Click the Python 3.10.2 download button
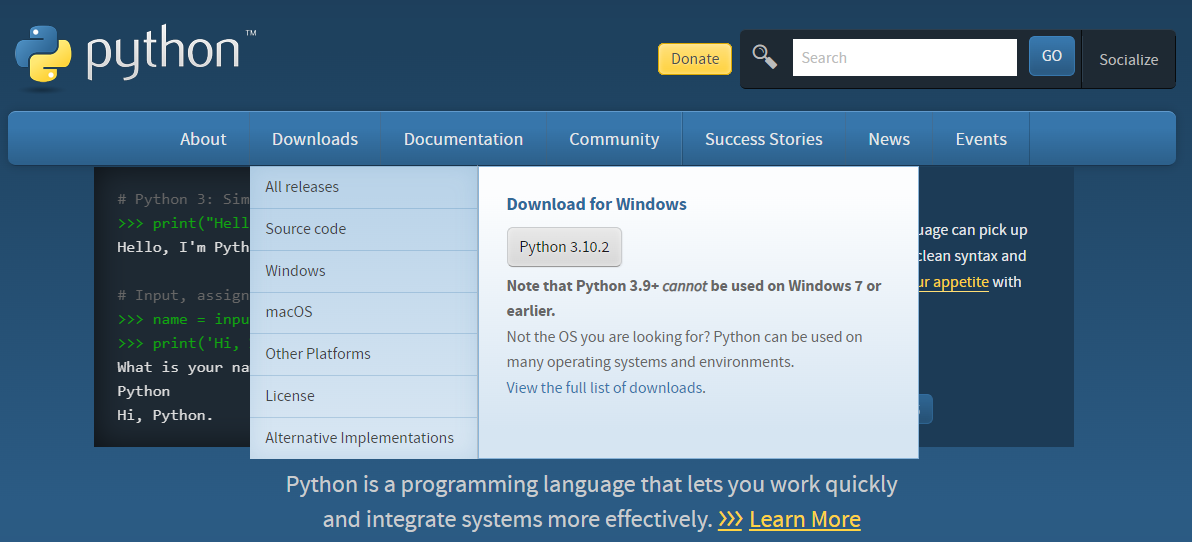The image size is (1192, 542). (x=564, y=247)
